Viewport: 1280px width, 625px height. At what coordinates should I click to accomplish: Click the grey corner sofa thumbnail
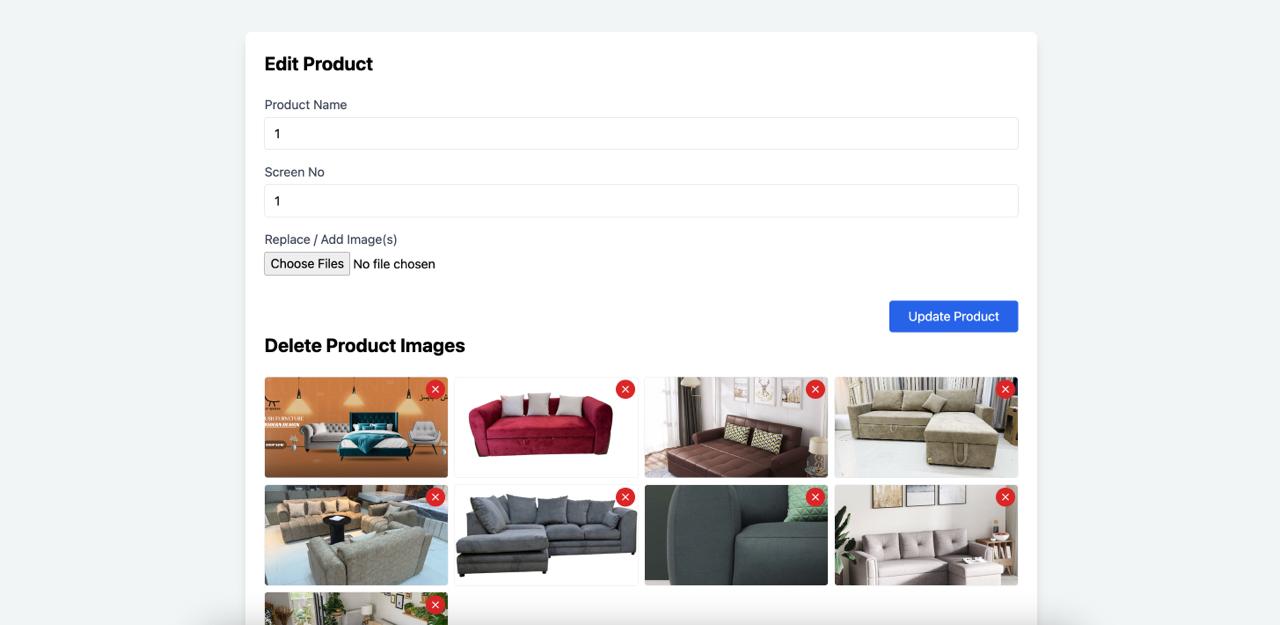pos(546,535)
